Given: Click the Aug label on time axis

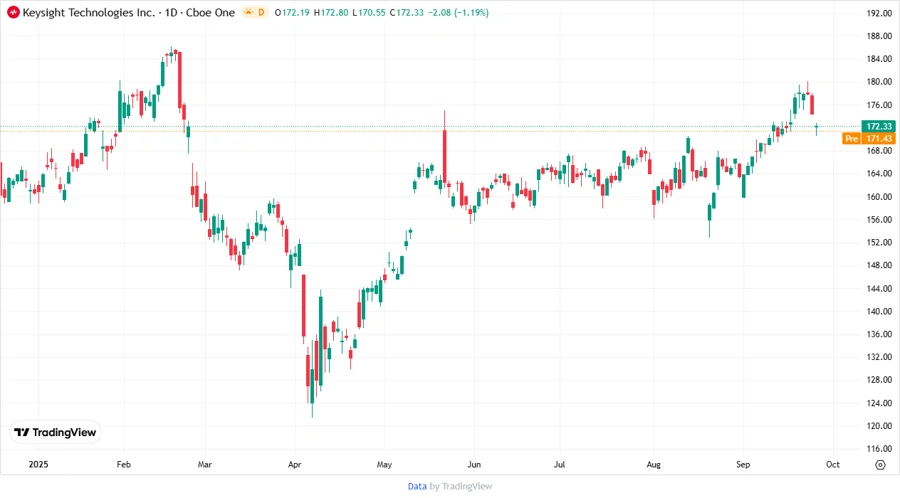Looking at the screenshot, I should (x=654, y=465).
